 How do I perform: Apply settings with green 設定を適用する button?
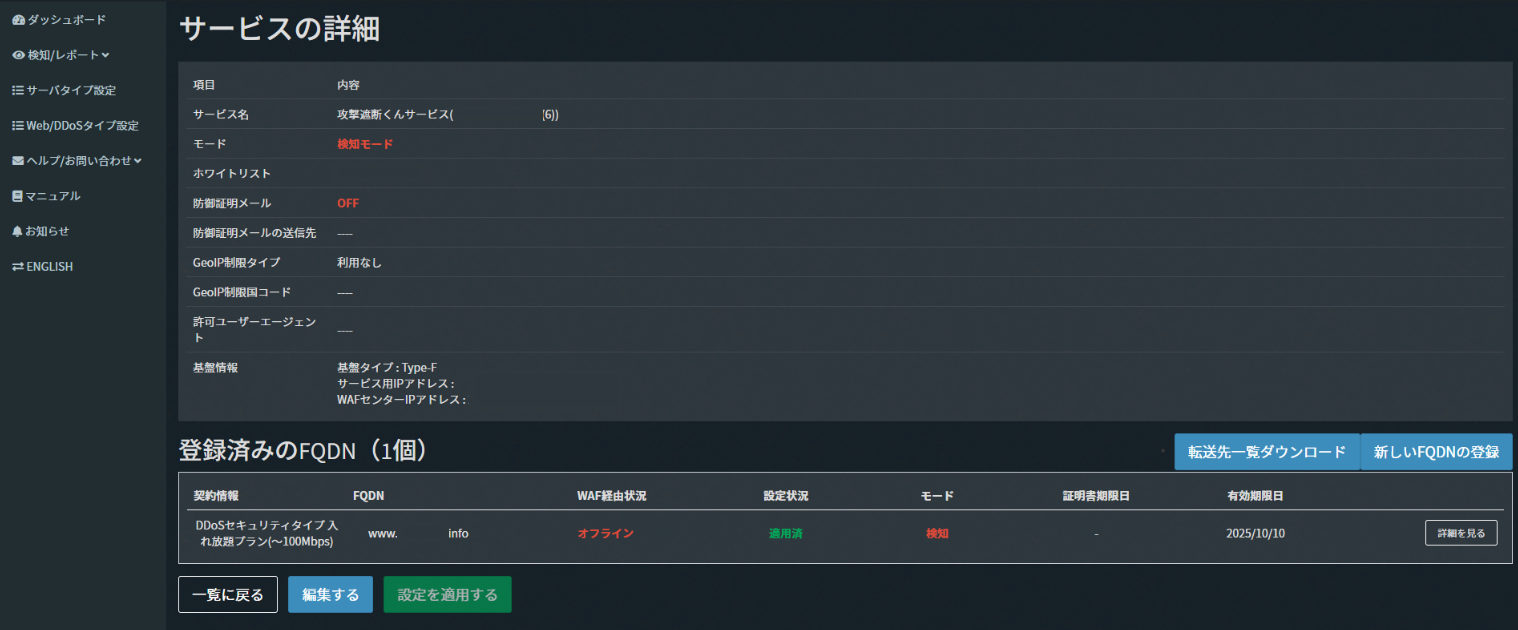coord(447,595)
